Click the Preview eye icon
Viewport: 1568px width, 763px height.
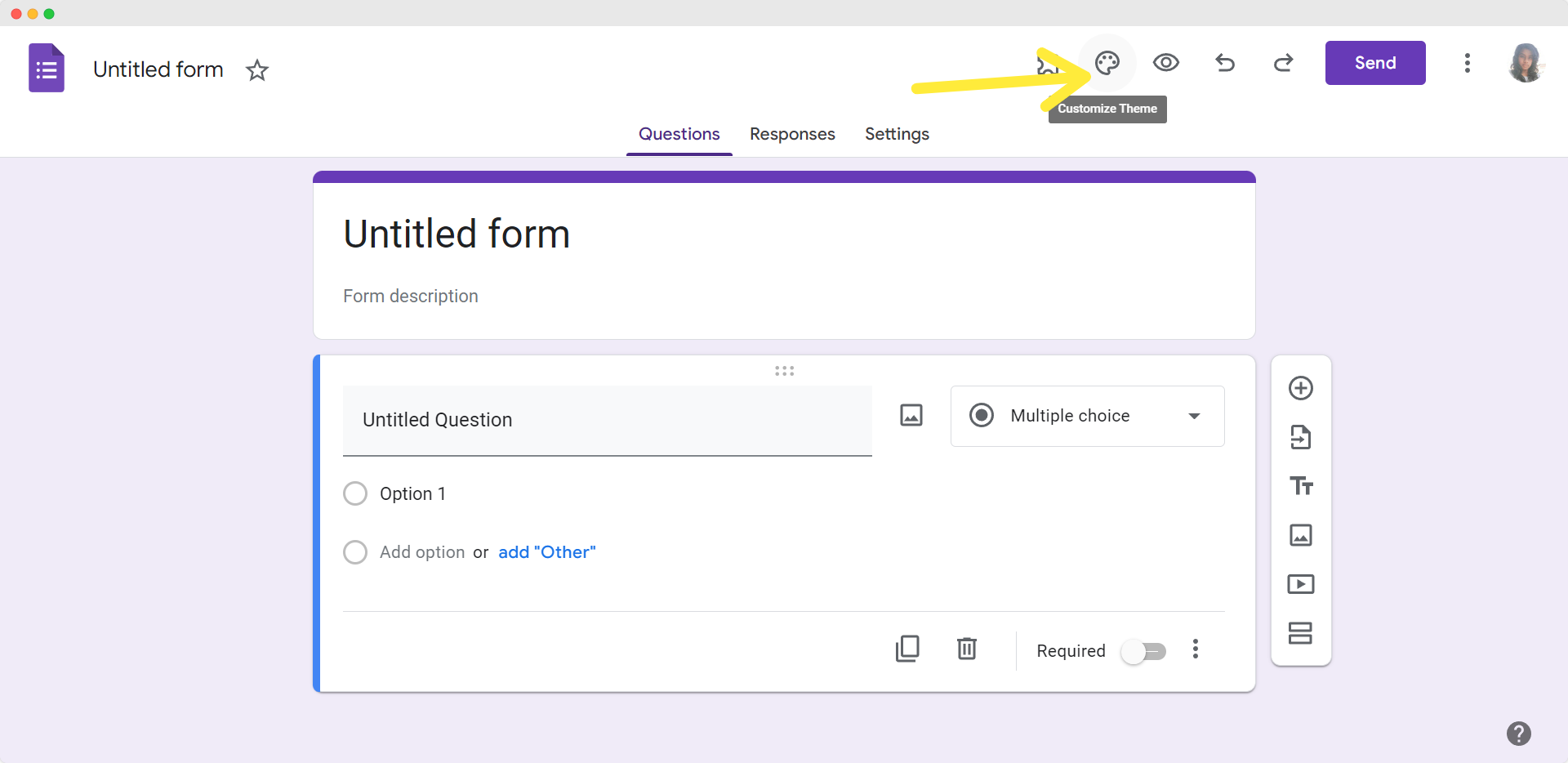1165,63
